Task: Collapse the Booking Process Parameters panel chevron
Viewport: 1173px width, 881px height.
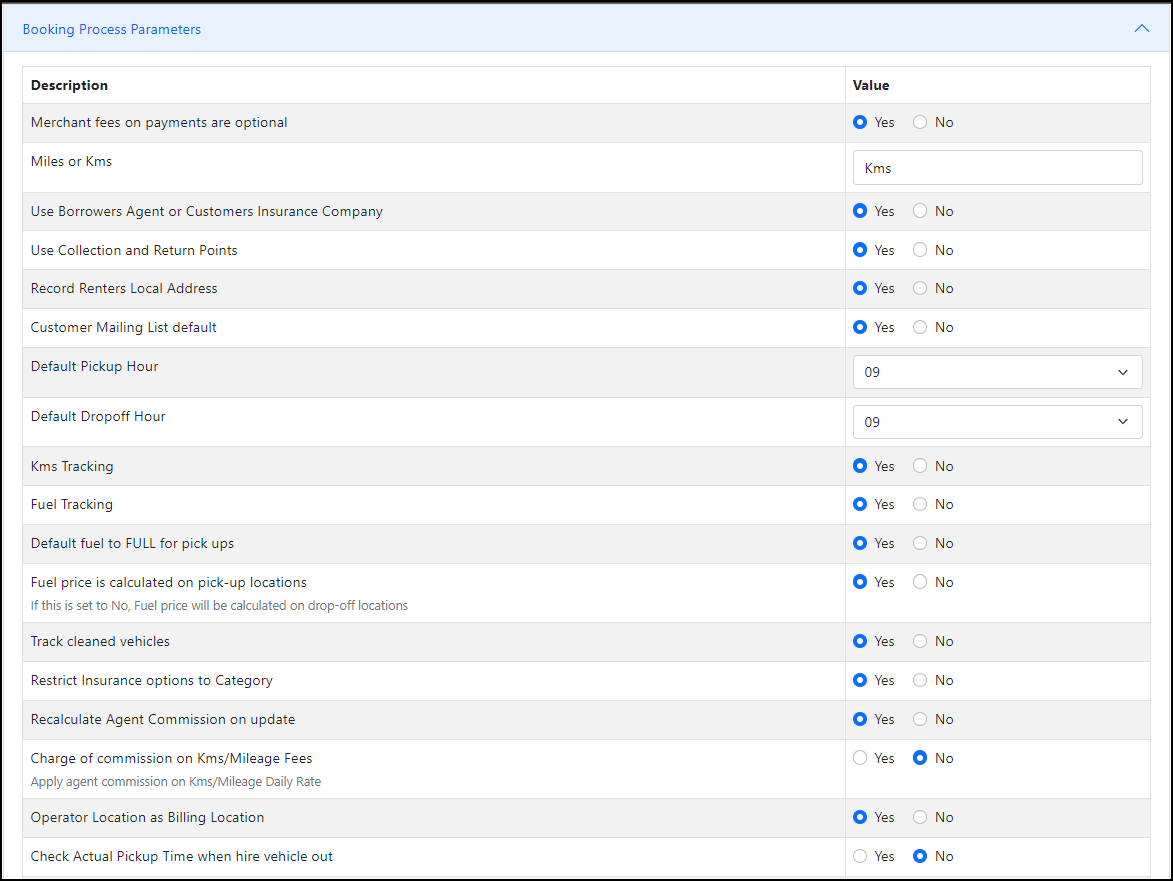Action: click(1141, 29)
